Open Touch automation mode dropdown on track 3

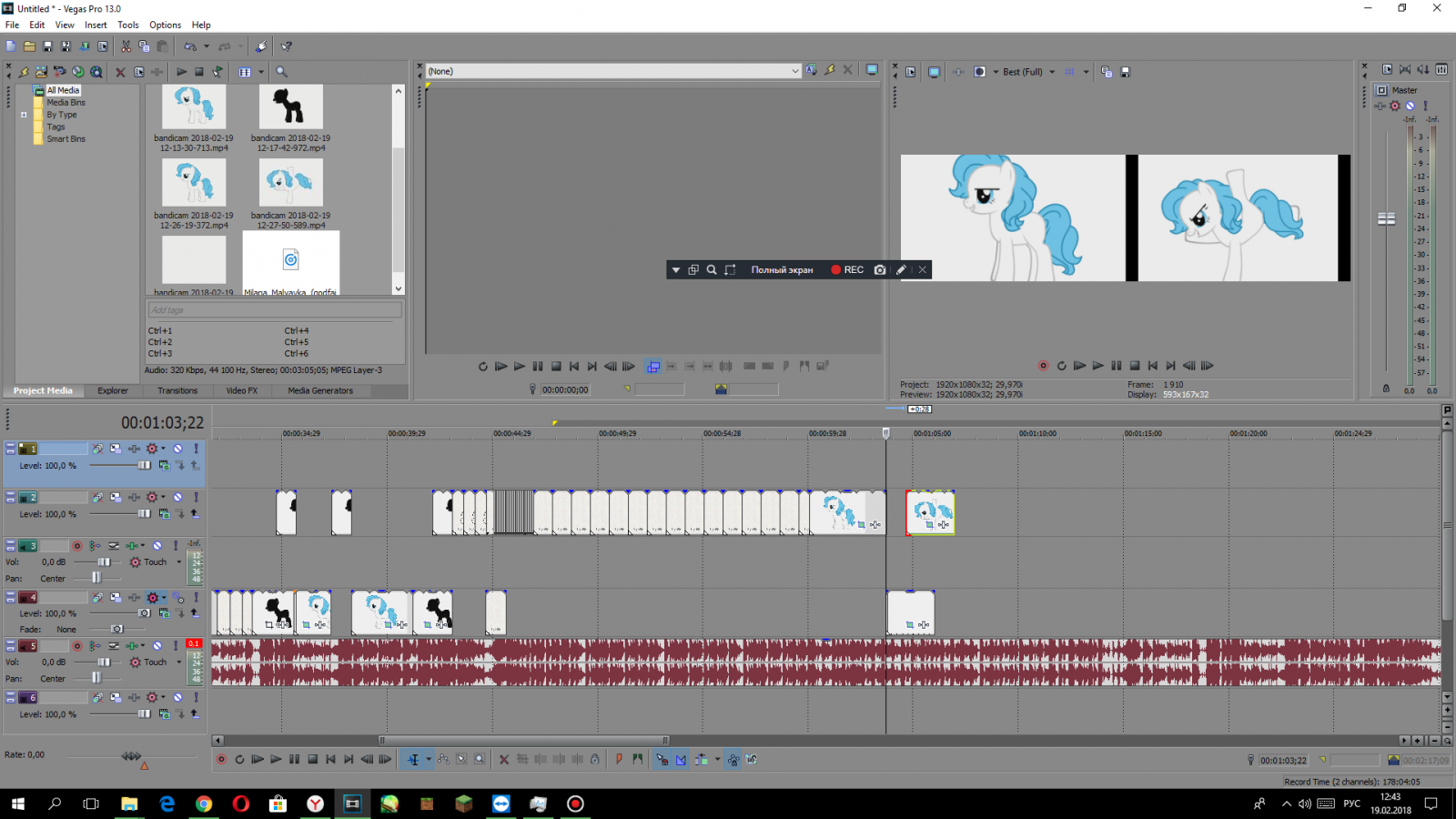[179, 562]
